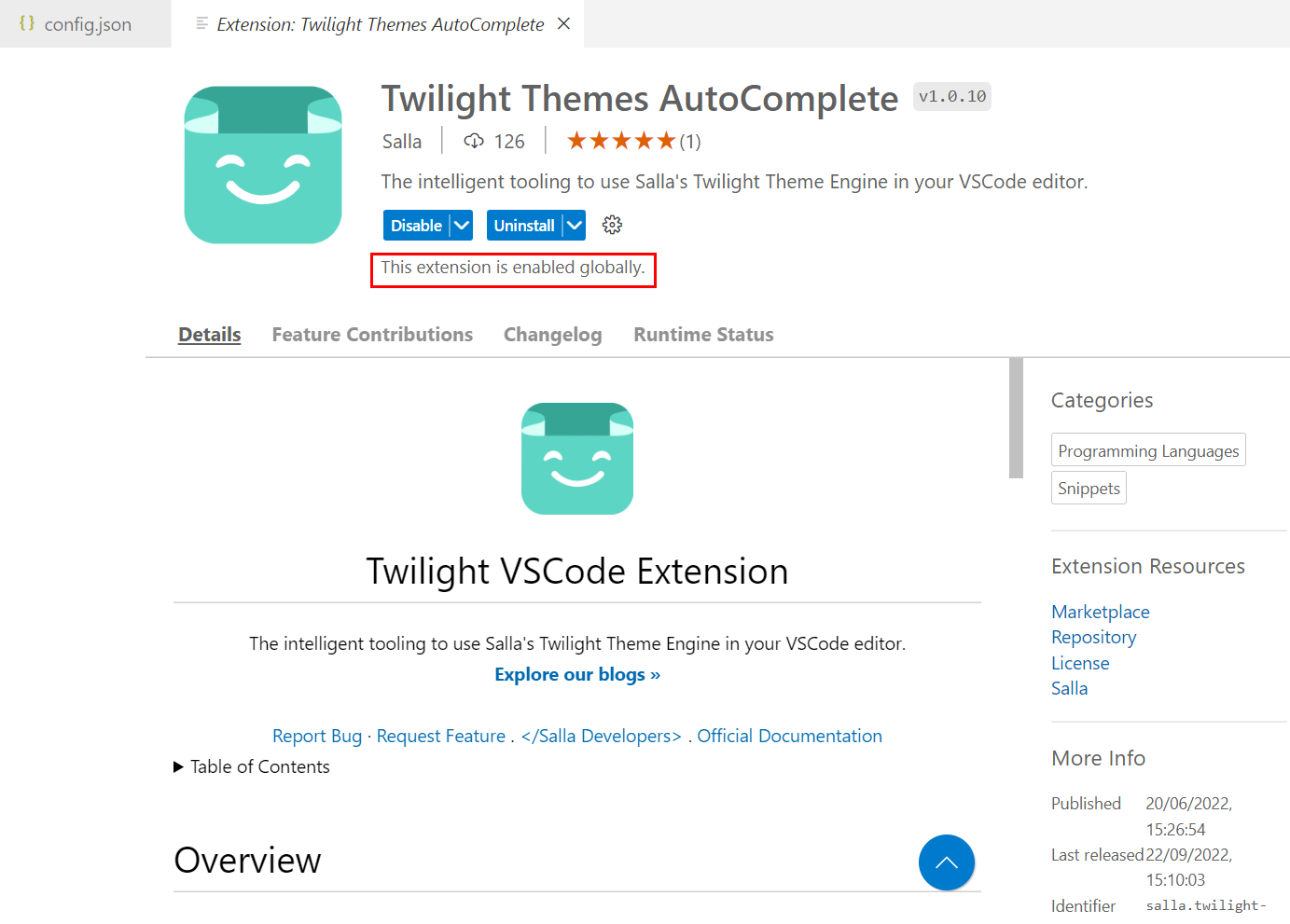Click the scroll-to-top circular arrow button

coord(947,862)
